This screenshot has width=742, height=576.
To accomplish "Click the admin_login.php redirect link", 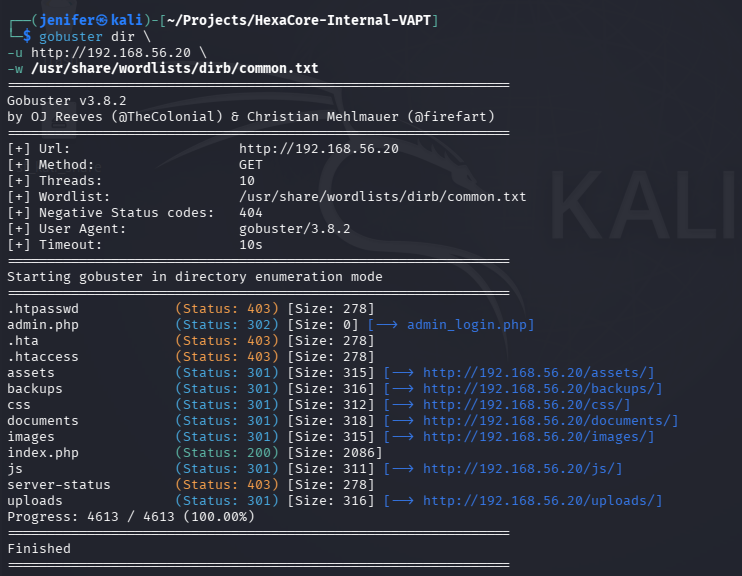I will pos(467,325).
